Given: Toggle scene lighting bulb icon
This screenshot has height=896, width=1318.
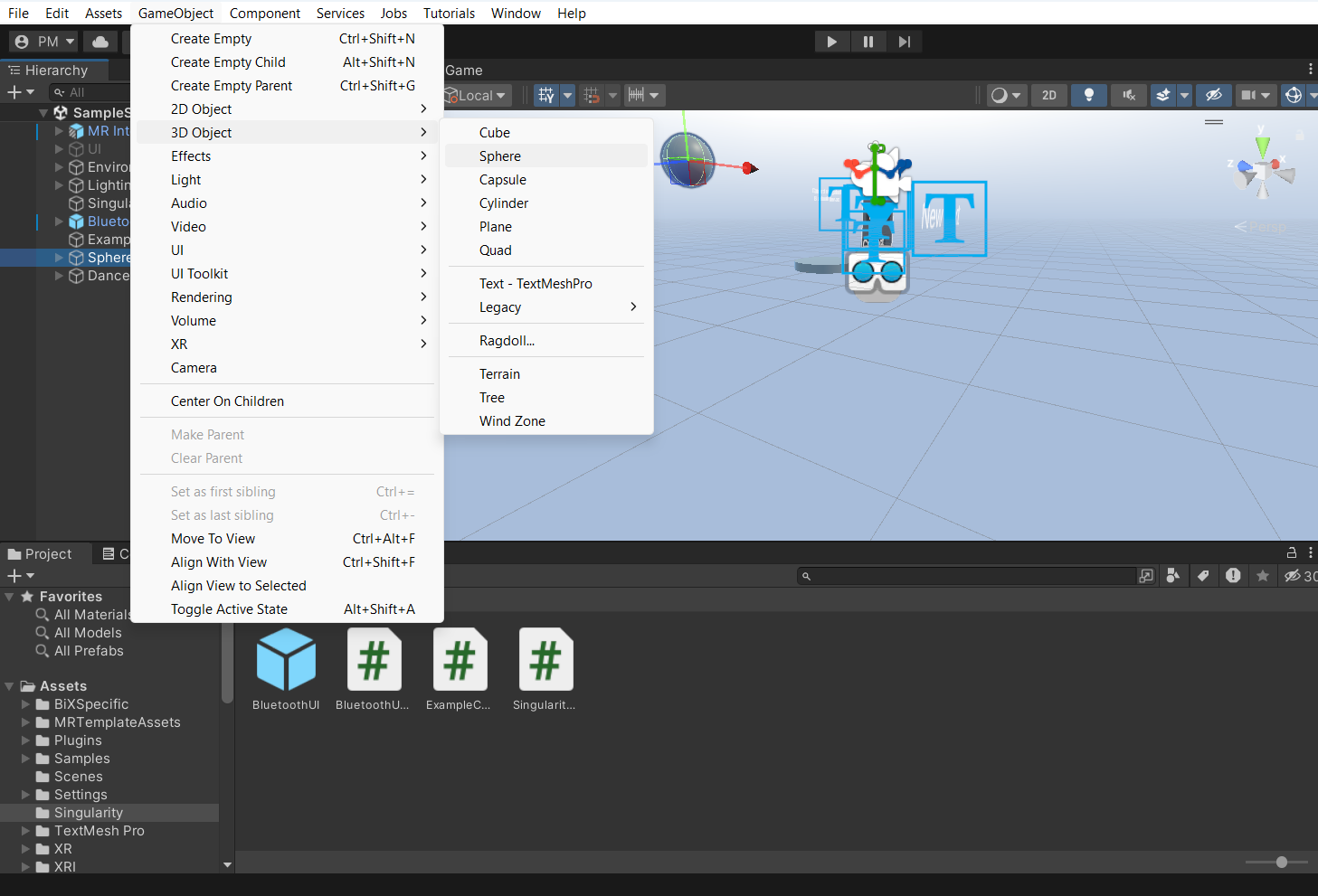Looking at the screenshot, I should [1089, 95].
